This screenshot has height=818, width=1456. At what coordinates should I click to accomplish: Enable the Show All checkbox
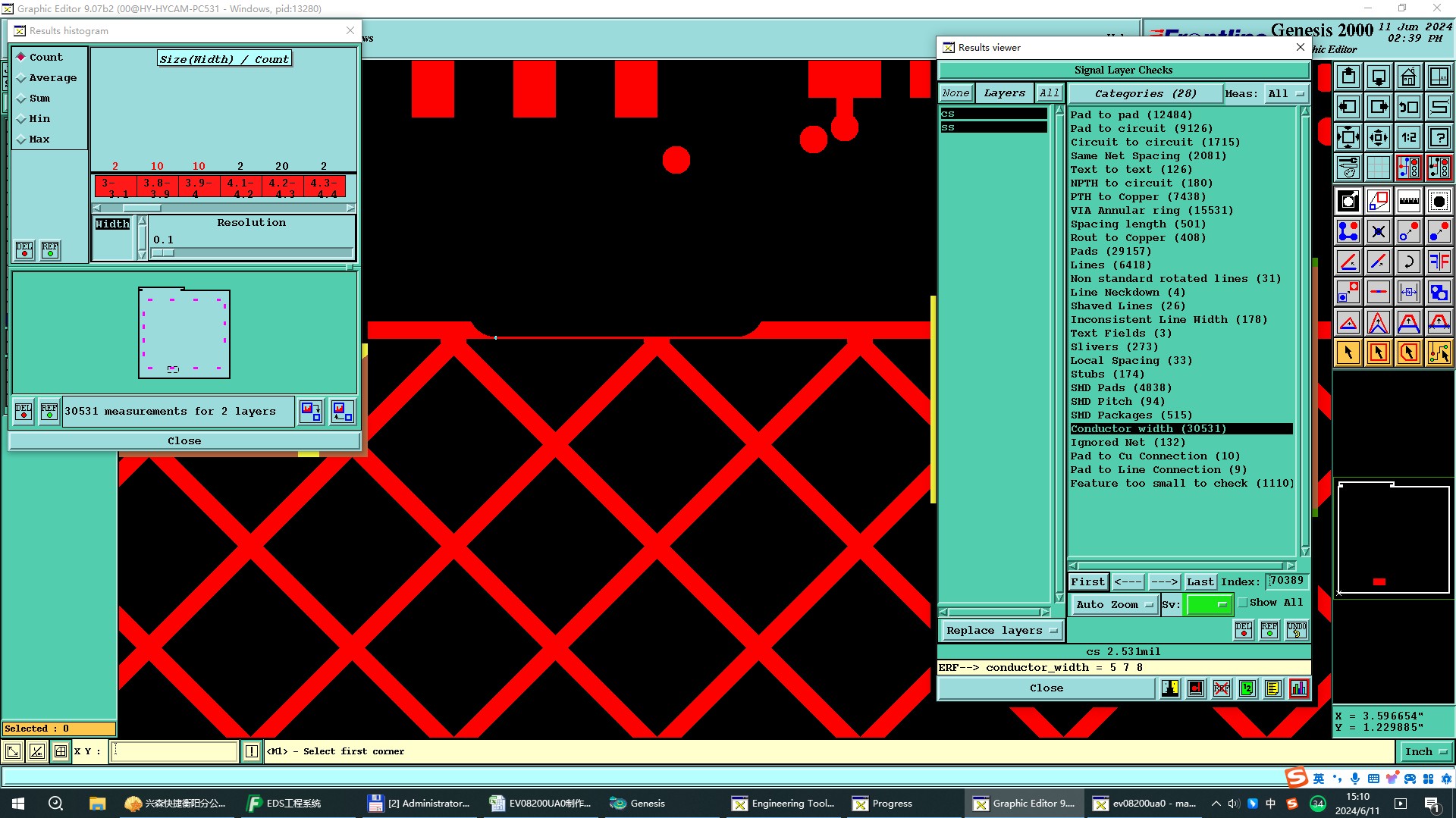click(x=1243, y=603)
